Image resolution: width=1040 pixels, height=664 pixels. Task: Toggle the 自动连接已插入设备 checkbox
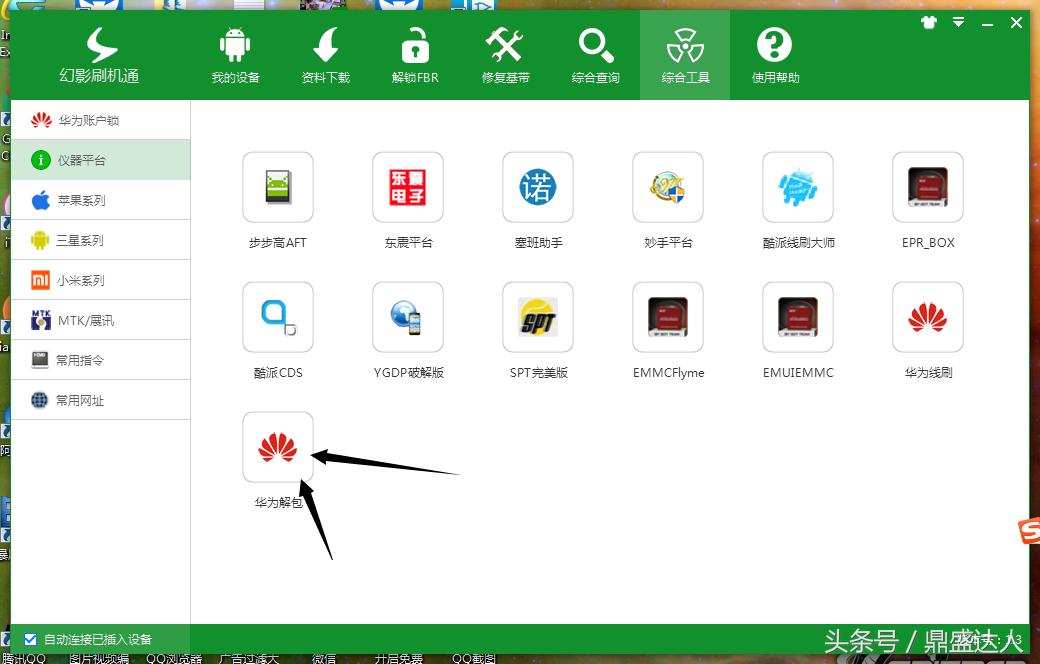click(31, 639)
